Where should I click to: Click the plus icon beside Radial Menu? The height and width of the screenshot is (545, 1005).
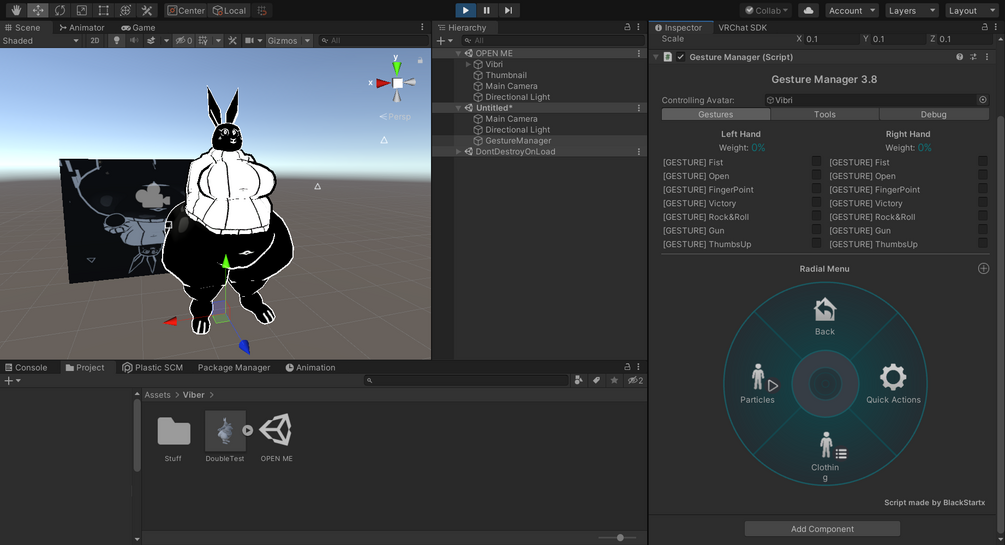(983, 269)
